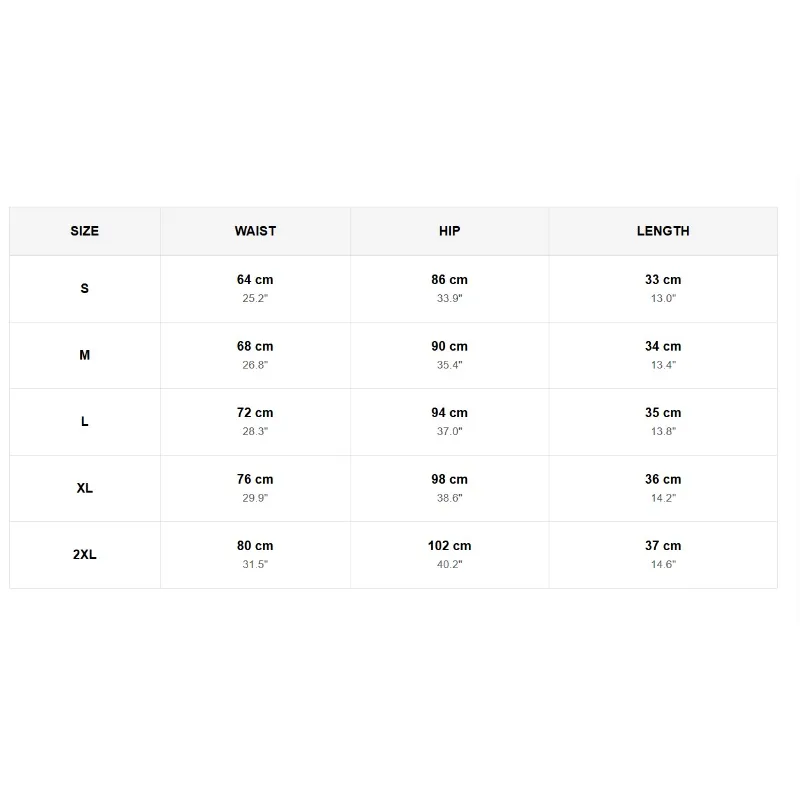Click the 94 cm hip value
The image size is (800, 800).
click(449, 413)
